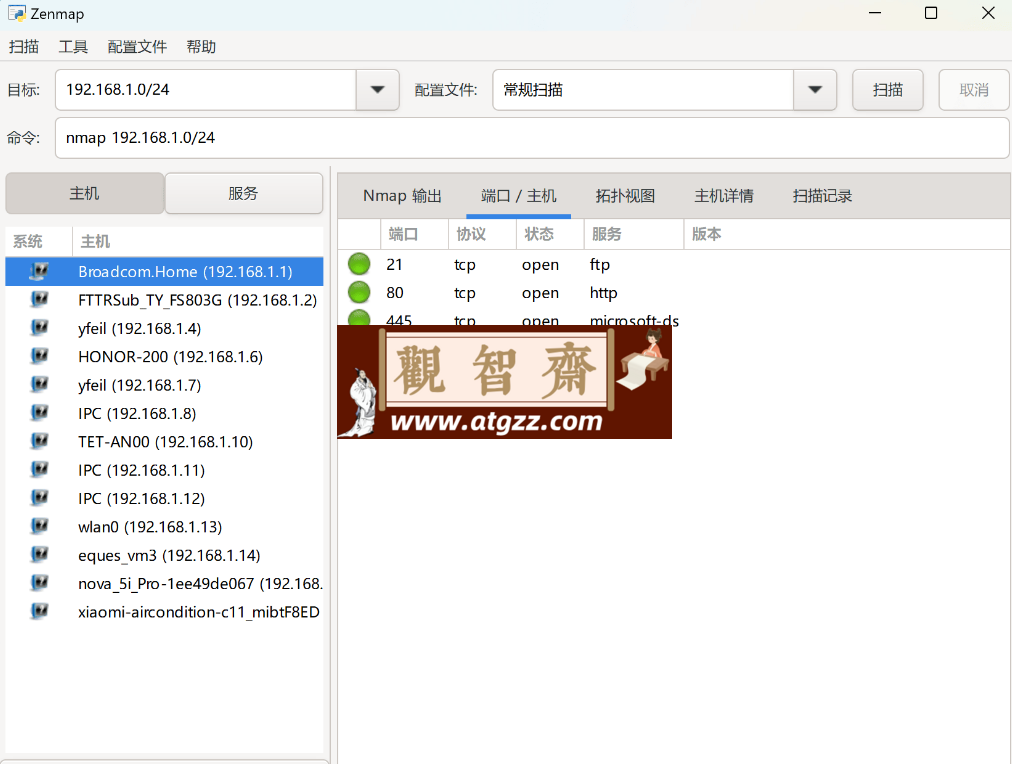Click OS icon beside yfeil (192.168.1.7)
Viewport: 1012px width, 764px height.
(x=39, y=385)
